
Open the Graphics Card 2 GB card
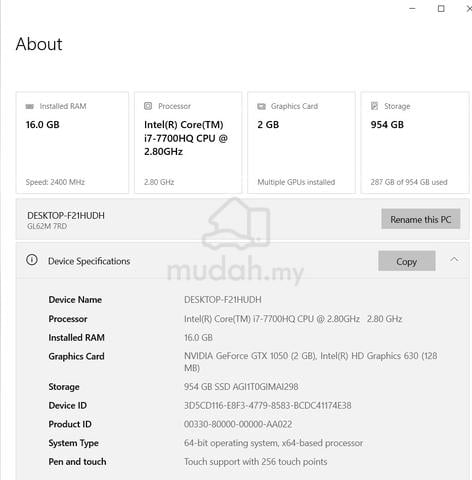point(301,143)
